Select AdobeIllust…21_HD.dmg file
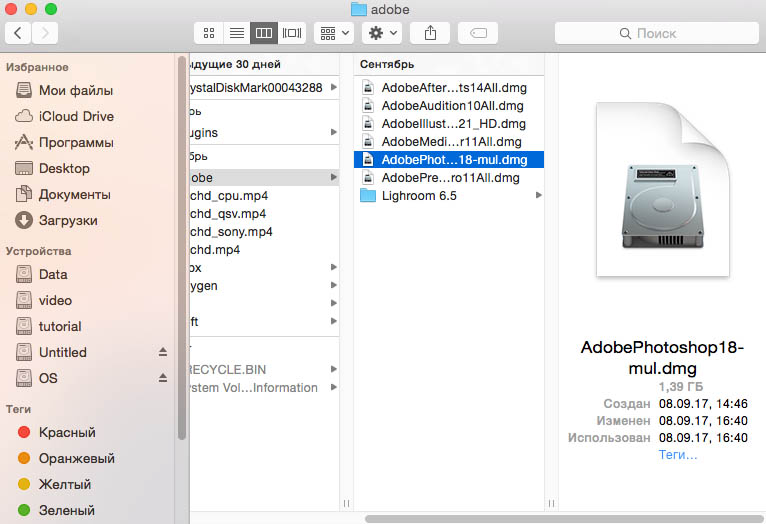 [x=448, y=124]
